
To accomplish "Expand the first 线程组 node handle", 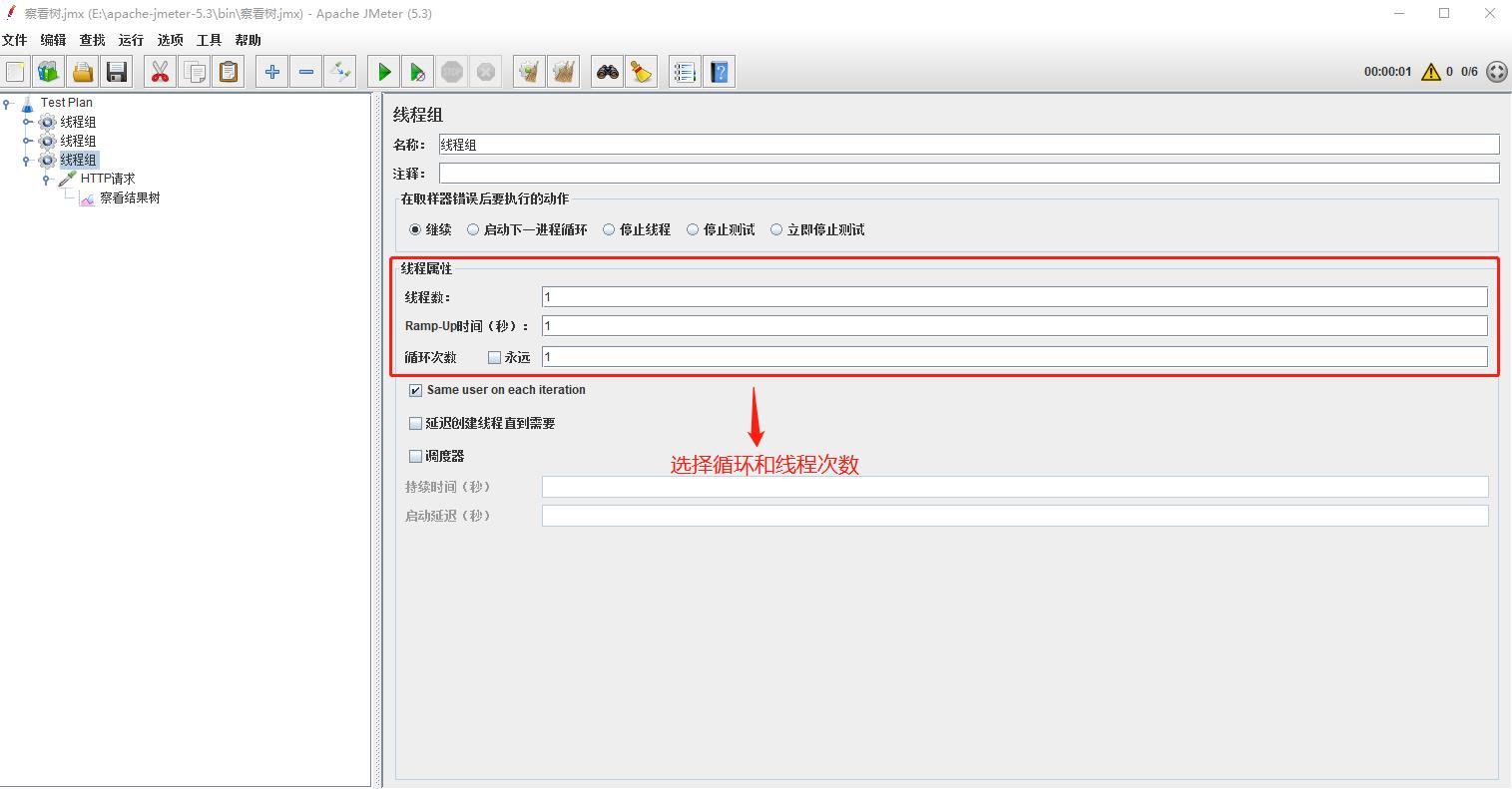I will pyautogui.click(x=27, y=122).
